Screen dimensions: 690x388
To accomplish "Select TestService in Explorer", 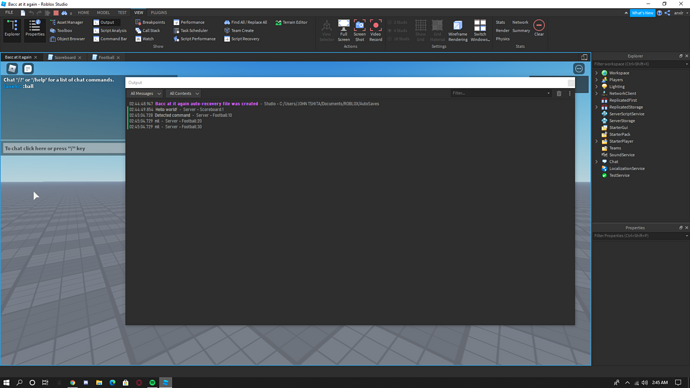I will pyautogui.click(x=619, y=175).
